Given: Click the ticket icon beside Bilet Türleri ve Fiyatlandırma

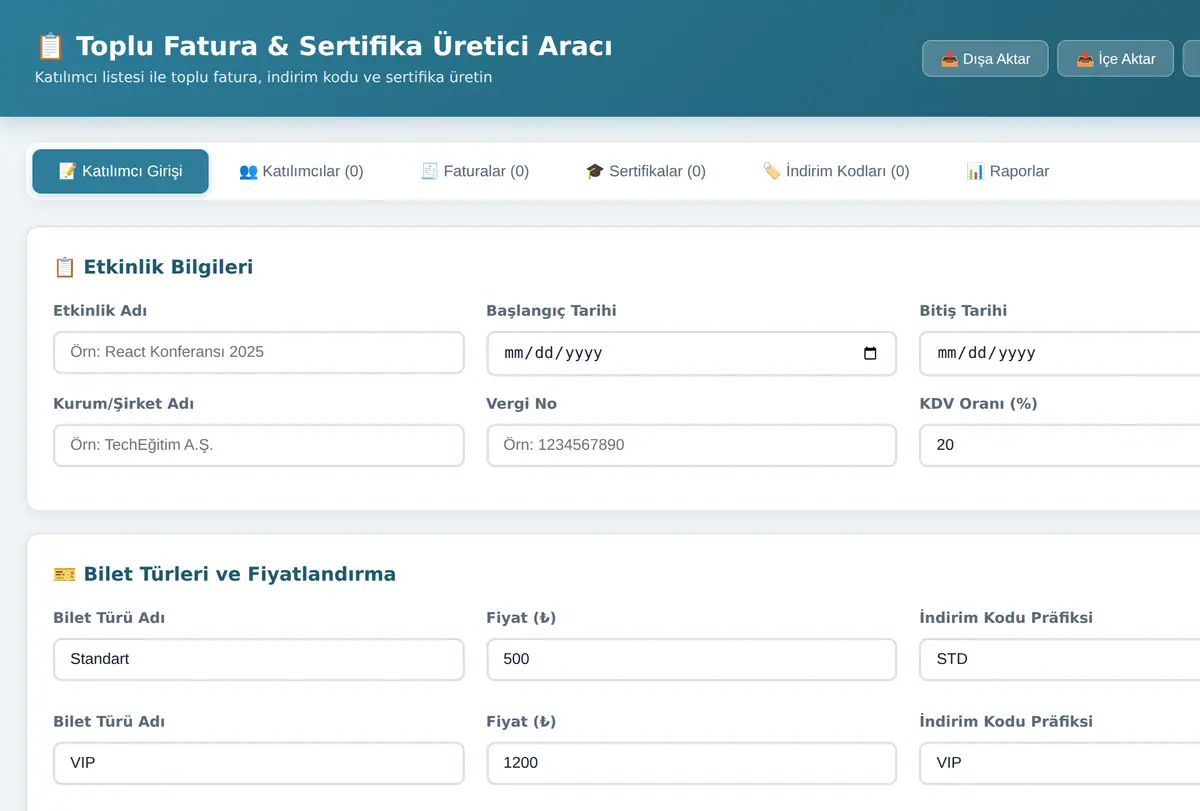Looking at the screenshot, I should click(x=64, y=574).
